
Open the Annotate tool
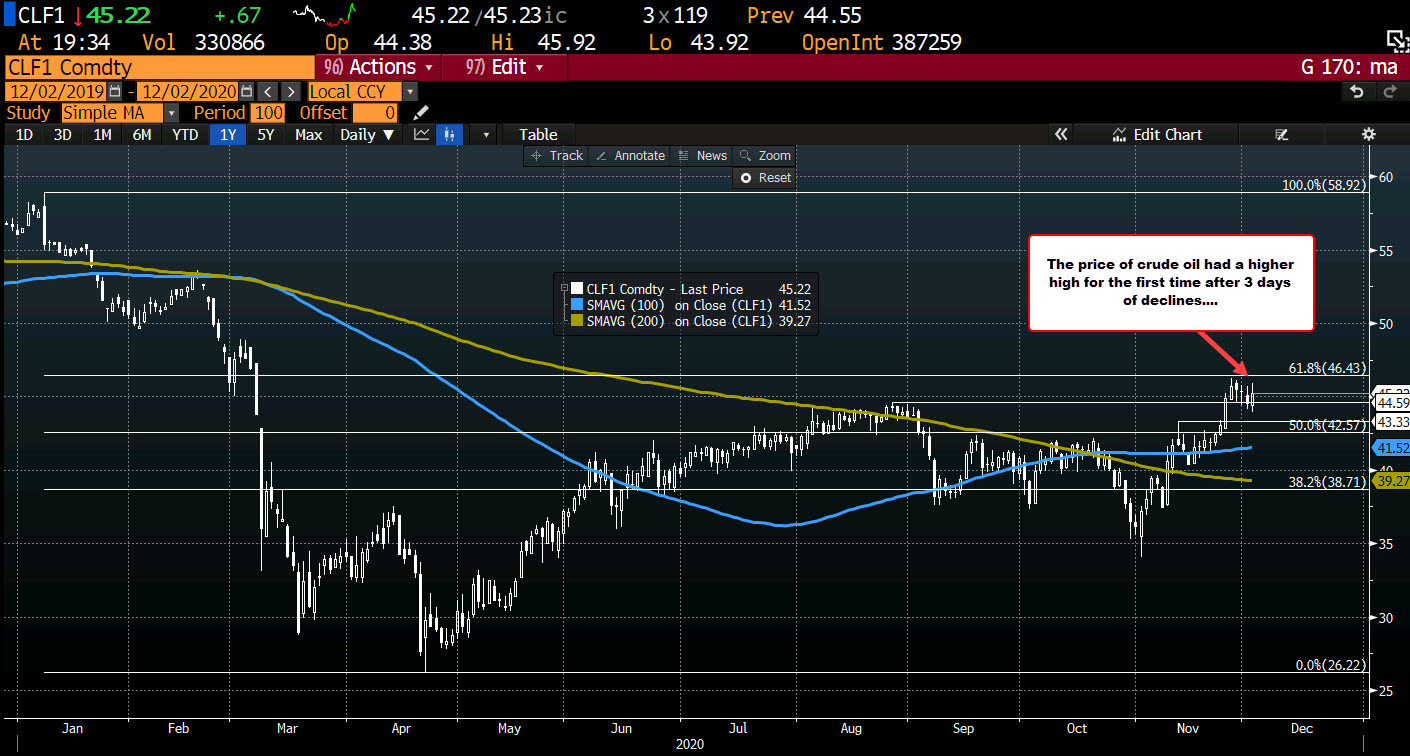(630, 155)
